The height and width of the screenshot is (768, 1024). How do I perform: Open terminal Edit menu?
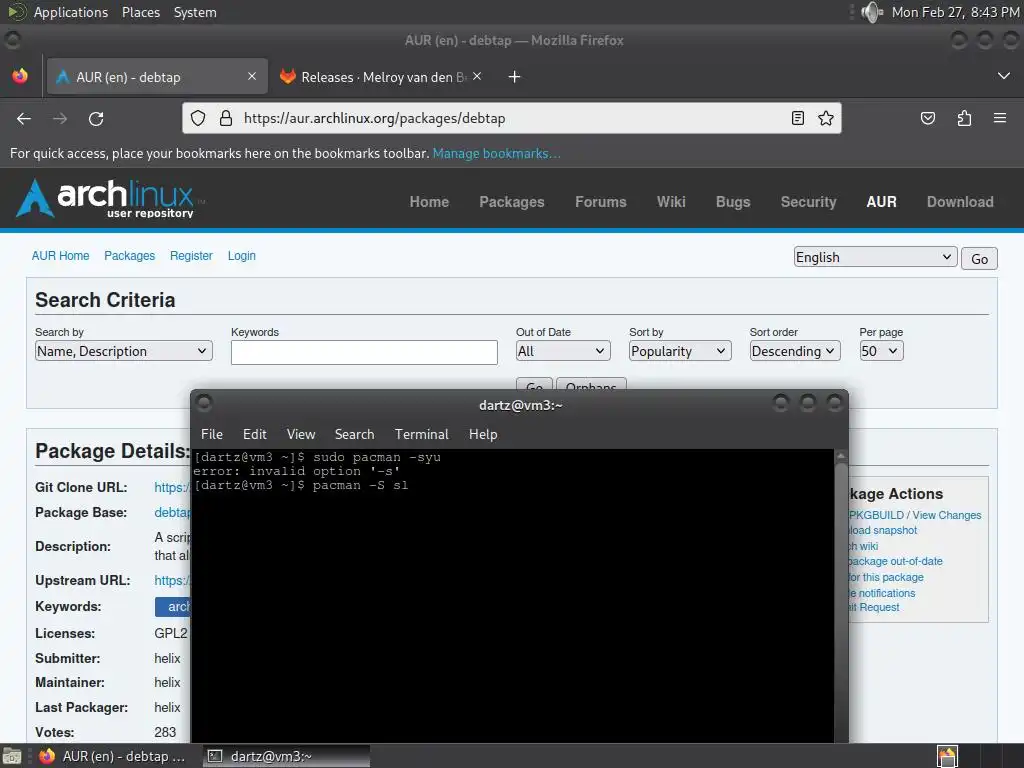click(255, 434)
